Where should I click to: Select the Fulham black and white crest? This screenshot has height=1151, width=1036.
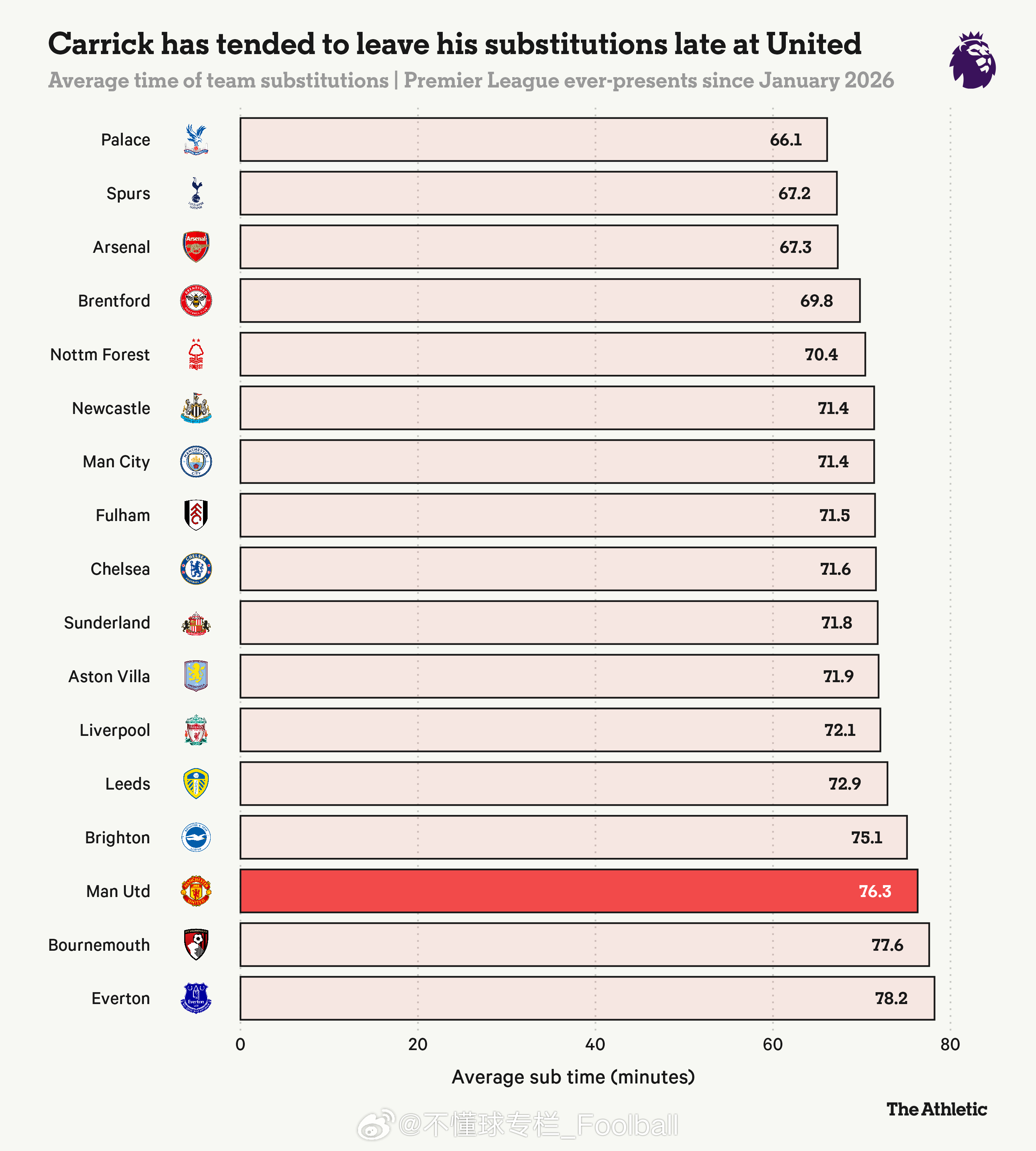click(x=196, y=515)
